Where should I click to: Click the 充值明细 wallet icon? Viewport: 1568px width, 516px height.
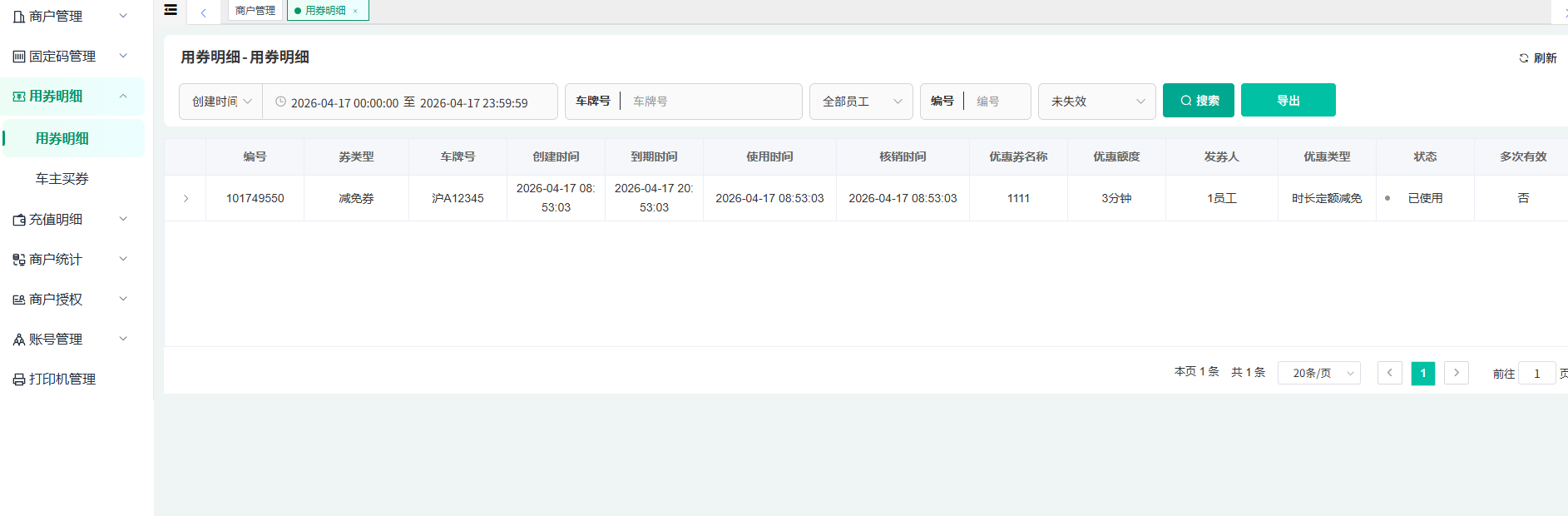click(19, 220)
